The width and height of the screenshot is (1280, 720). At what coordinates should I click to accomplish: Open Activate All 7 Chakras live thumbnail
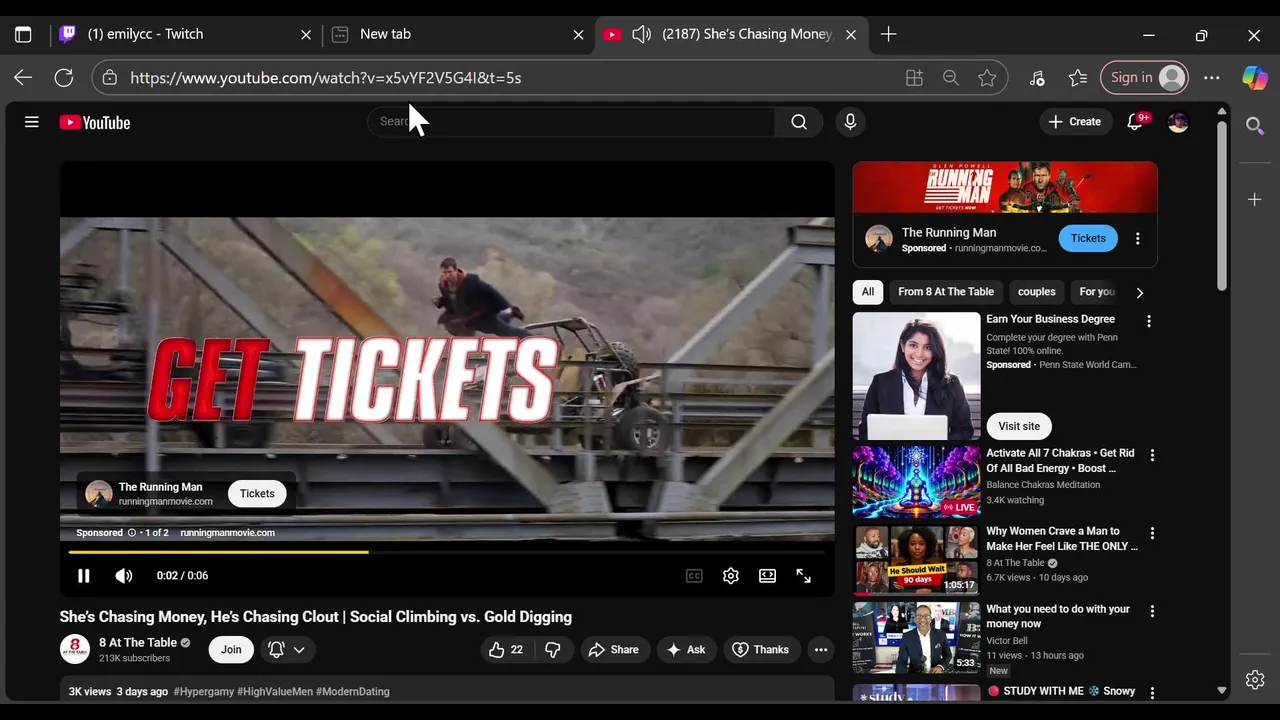coord(916,482)
